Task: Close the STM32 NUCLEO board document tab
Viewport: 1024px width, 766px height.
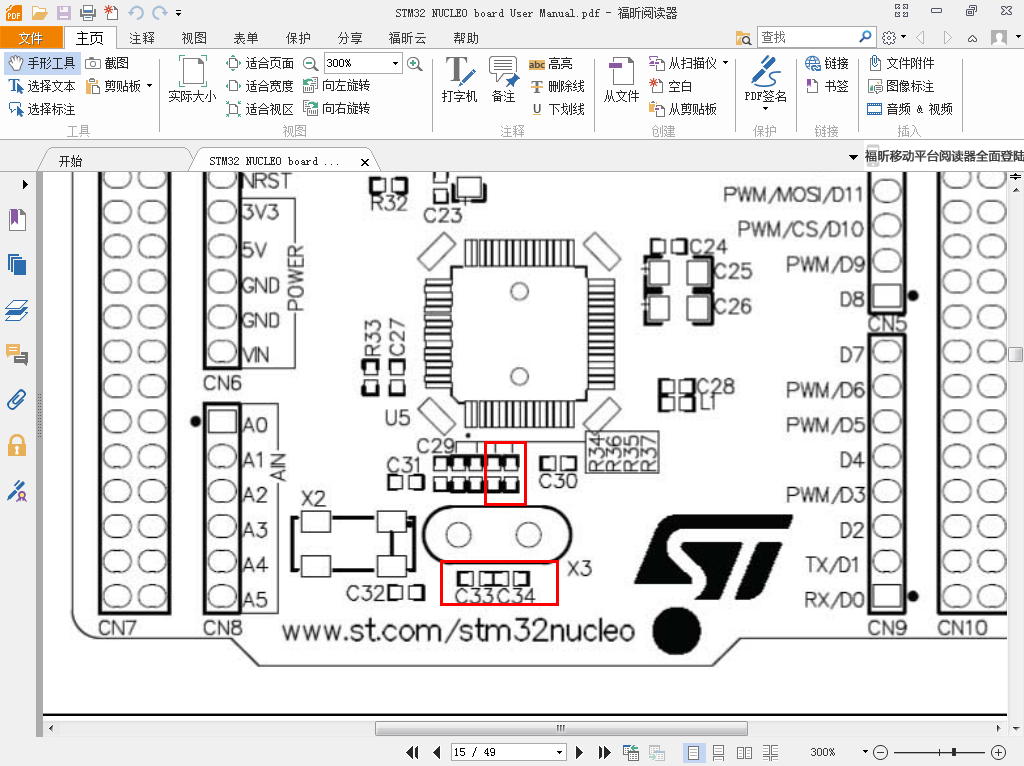Action: tap(365, 162)
